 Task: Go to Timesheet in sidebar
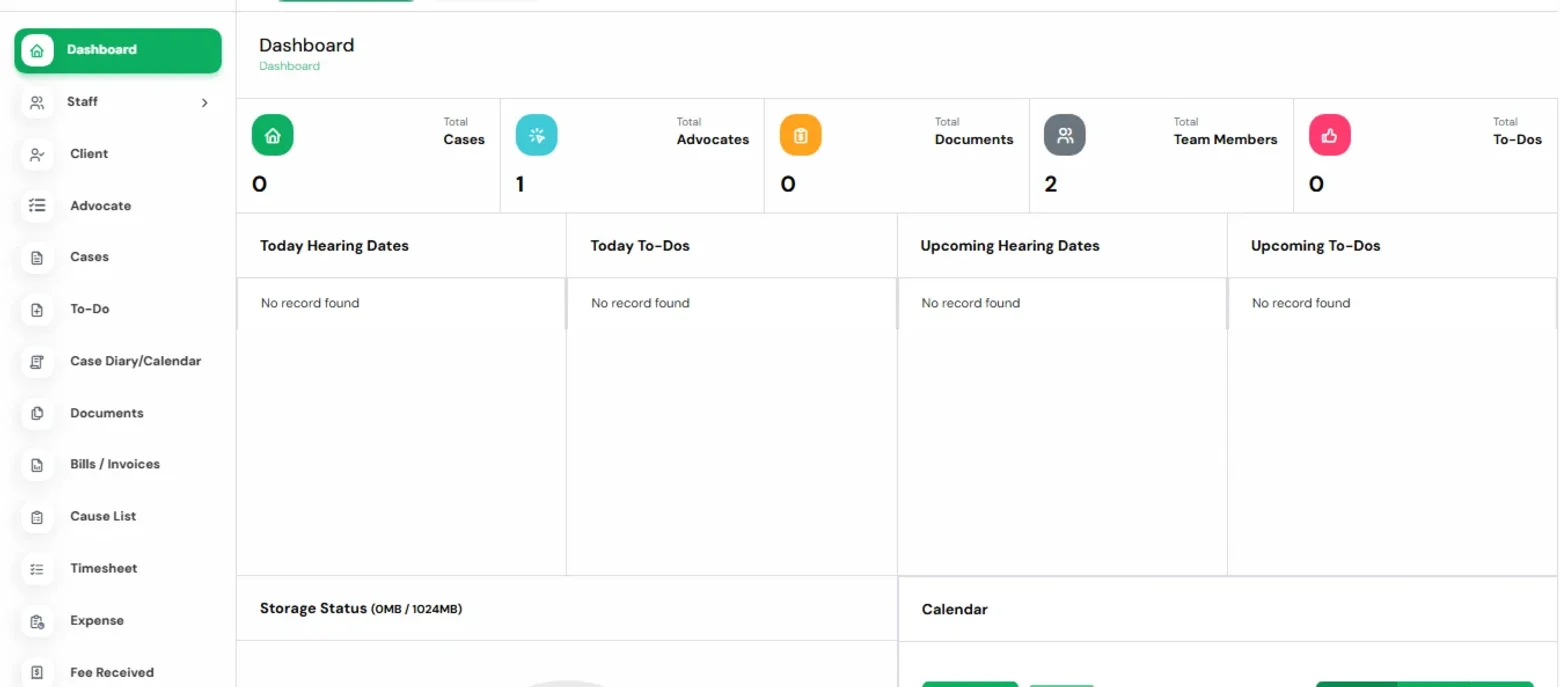pyautogui.click(x=118, y=569)
